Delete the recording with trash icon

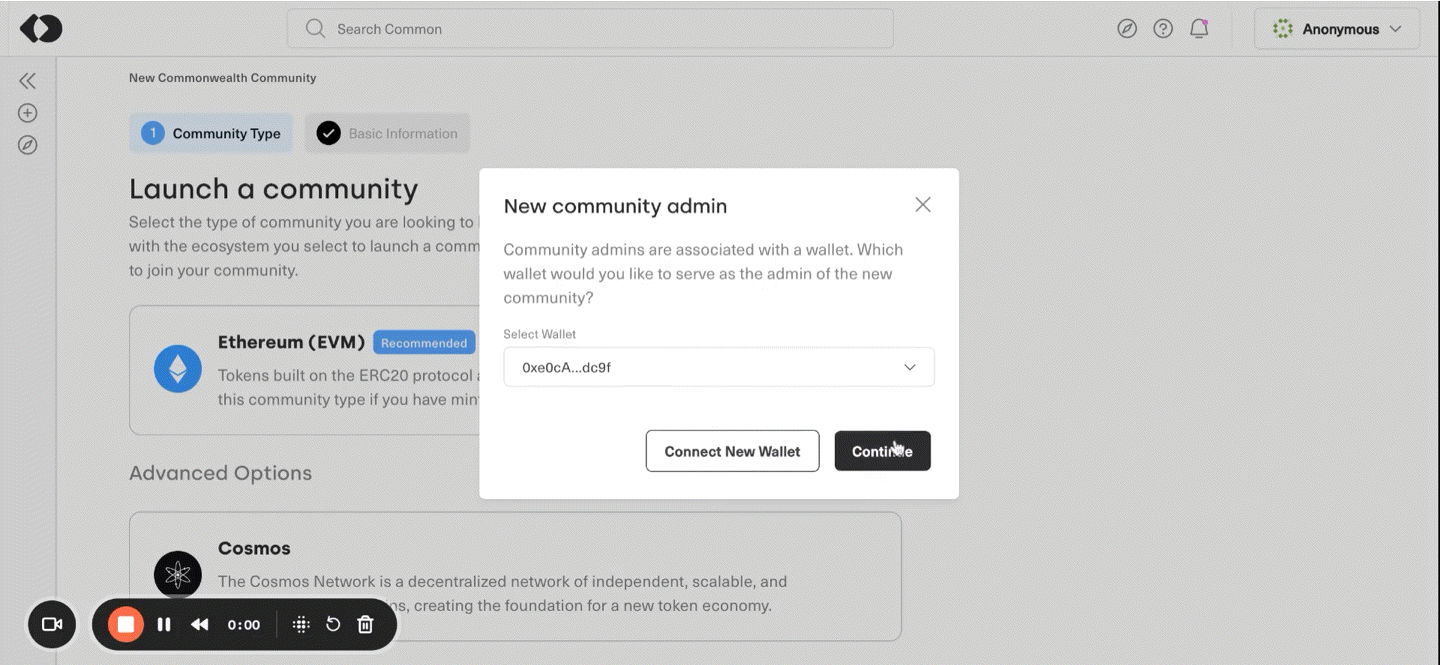(366, 625)
